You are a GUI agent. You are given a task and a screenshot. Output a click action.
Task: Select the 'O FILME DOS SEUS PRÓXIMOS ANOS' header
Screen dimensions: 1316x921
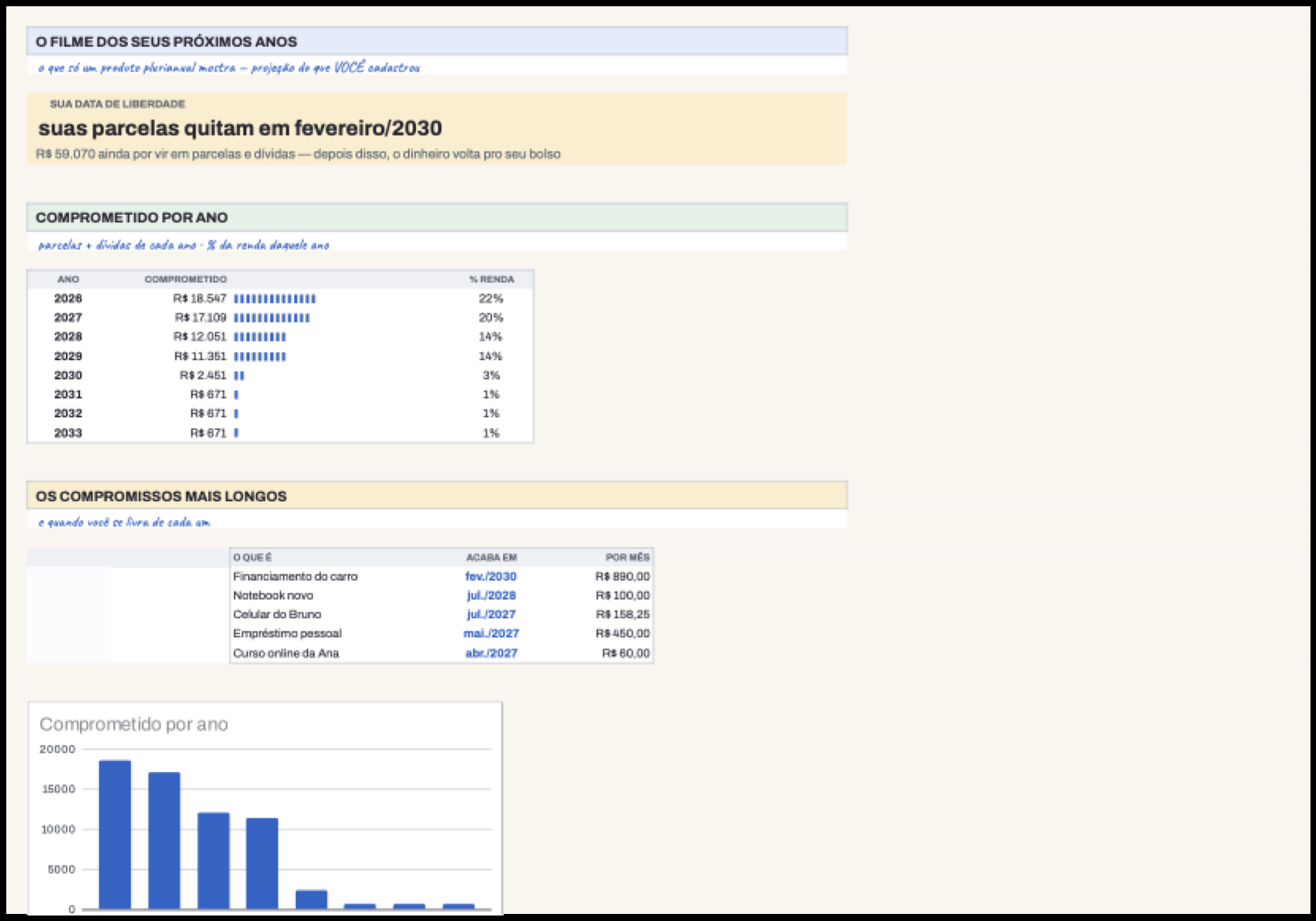[x=437, y=42]
